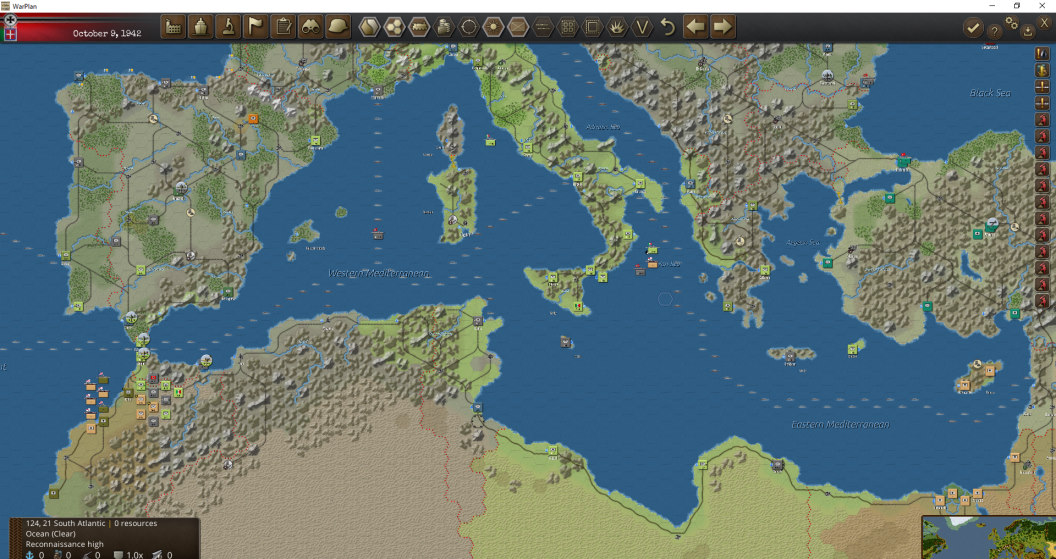
Task: Click the German iron cross emblem
Action: pyautogui.click(x=10, y=20)
